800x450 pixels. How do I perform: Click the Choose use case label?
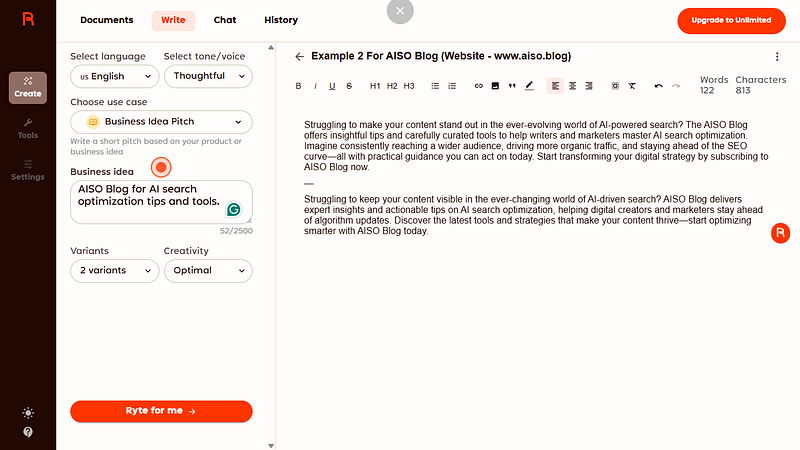coord(109,102)
